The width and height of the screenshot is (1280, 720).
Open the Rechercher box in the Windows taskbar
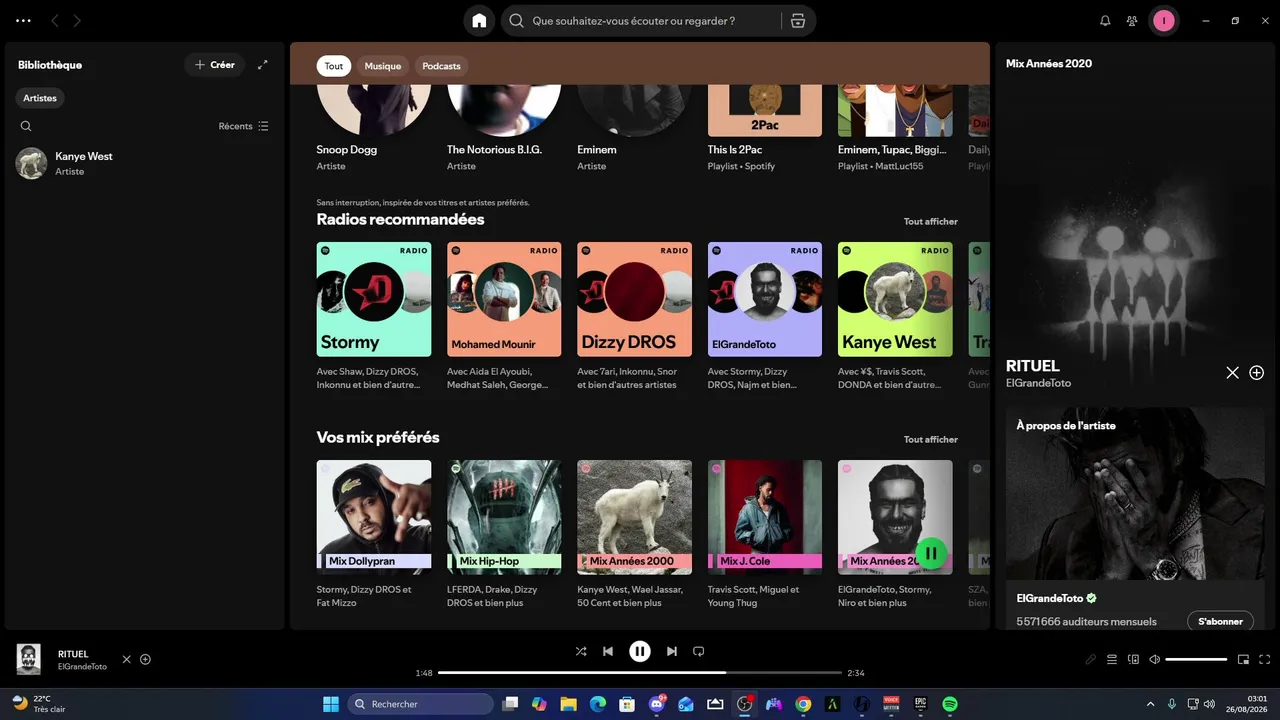(421, 704)
